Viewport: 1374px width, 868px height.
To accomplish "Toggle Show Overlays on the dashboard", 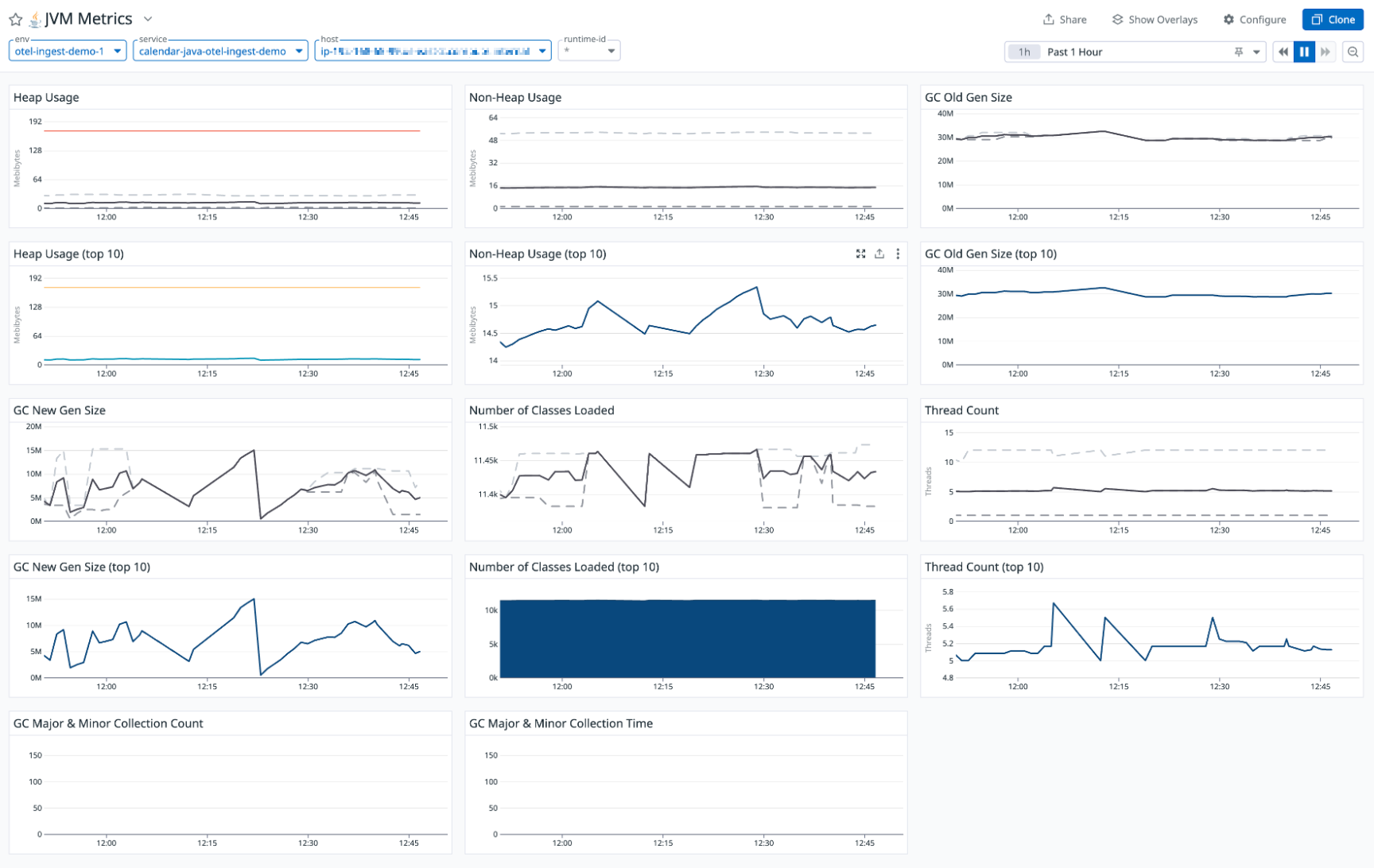I will [1155, 20].
